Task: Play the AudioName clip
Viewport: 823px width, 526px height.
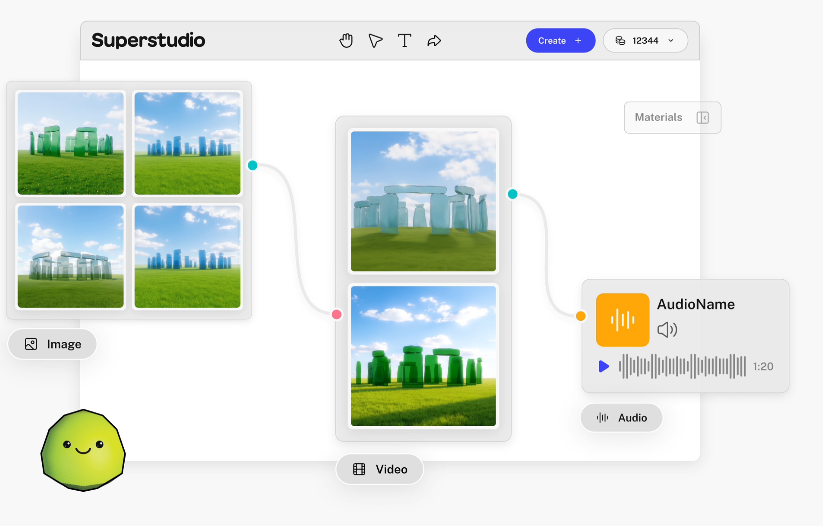Action: pyautogui.click(x=604, y=366)
